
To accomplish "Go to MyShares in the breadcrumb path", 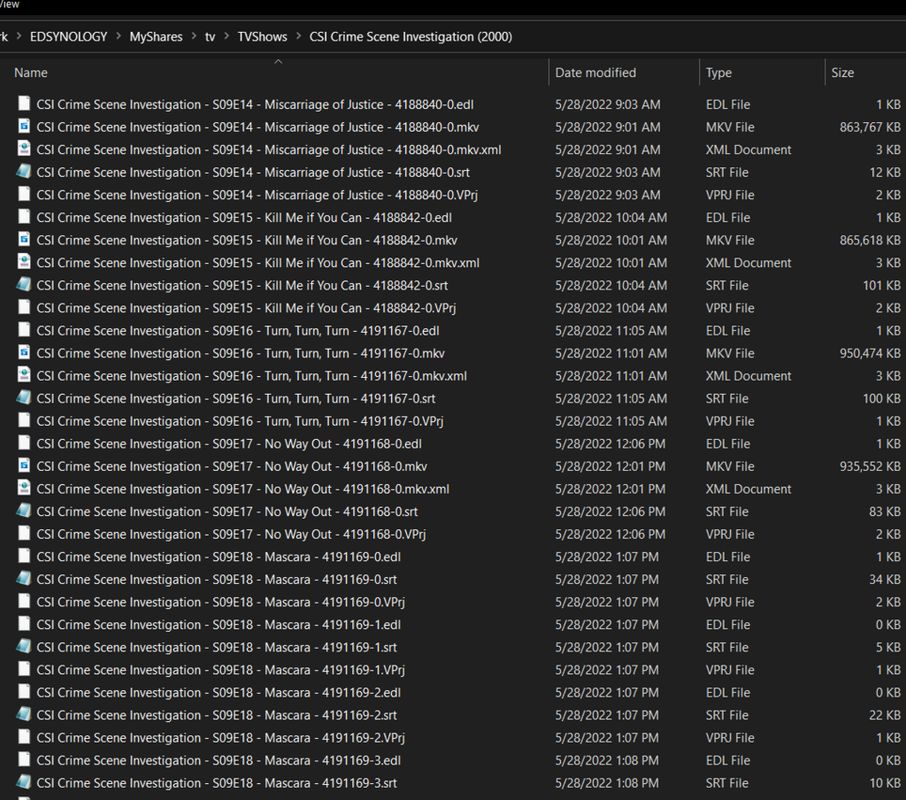I will point(155,36).
